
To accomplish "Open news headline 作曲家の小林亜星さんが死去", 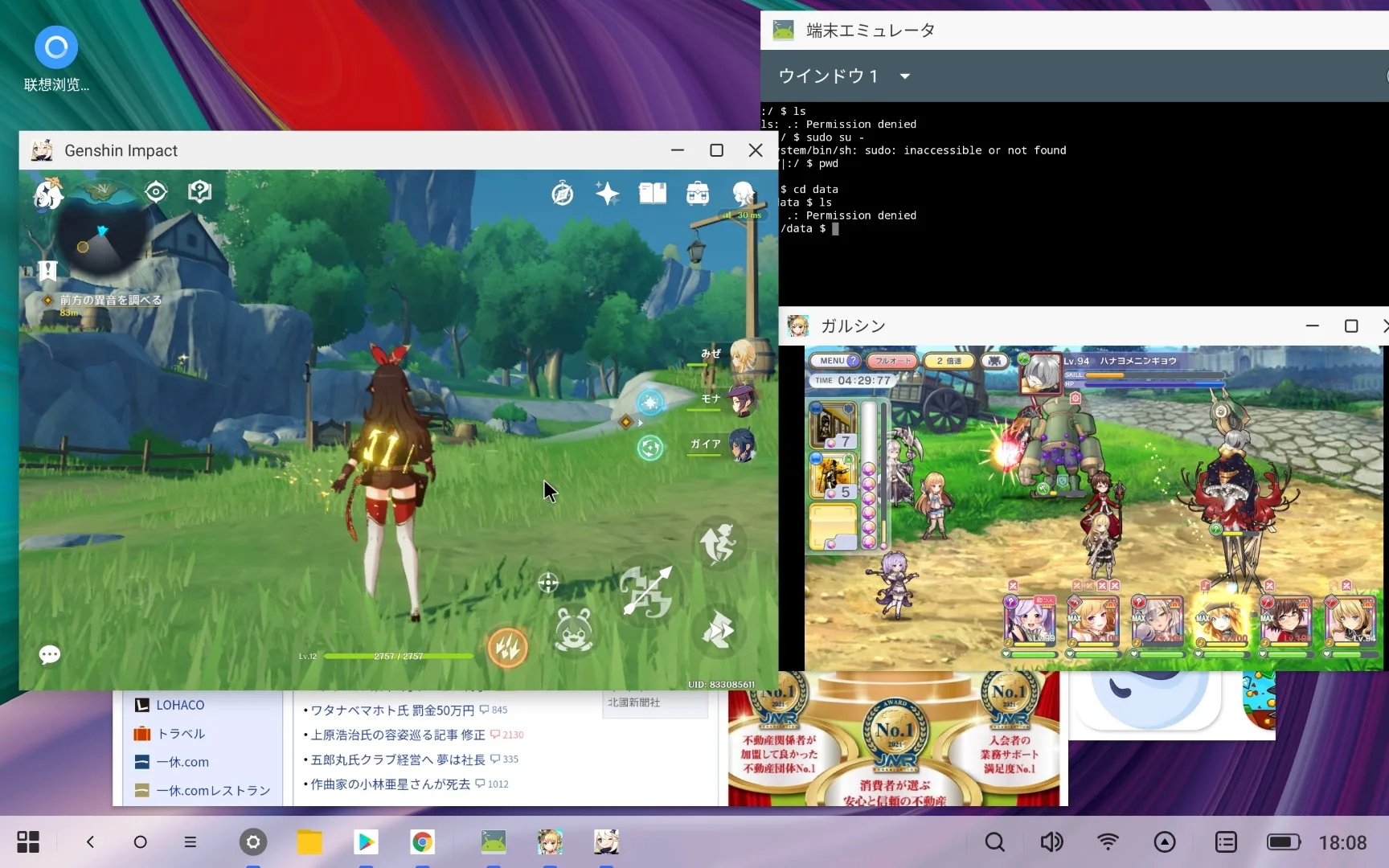I will click(x=391, y=784).
